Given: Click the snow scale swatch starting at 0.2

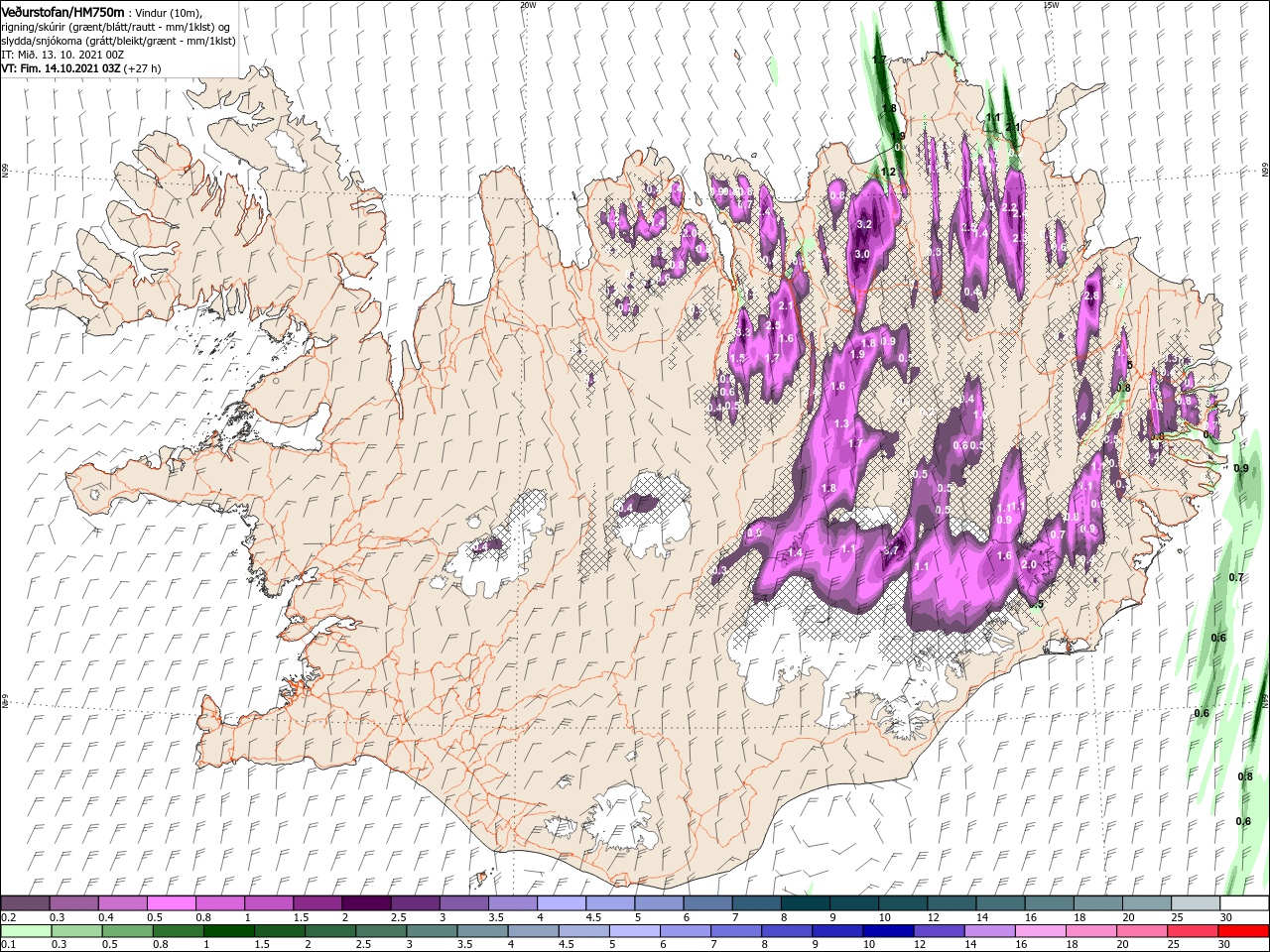Looking at the screenshot, I should 26,903.
